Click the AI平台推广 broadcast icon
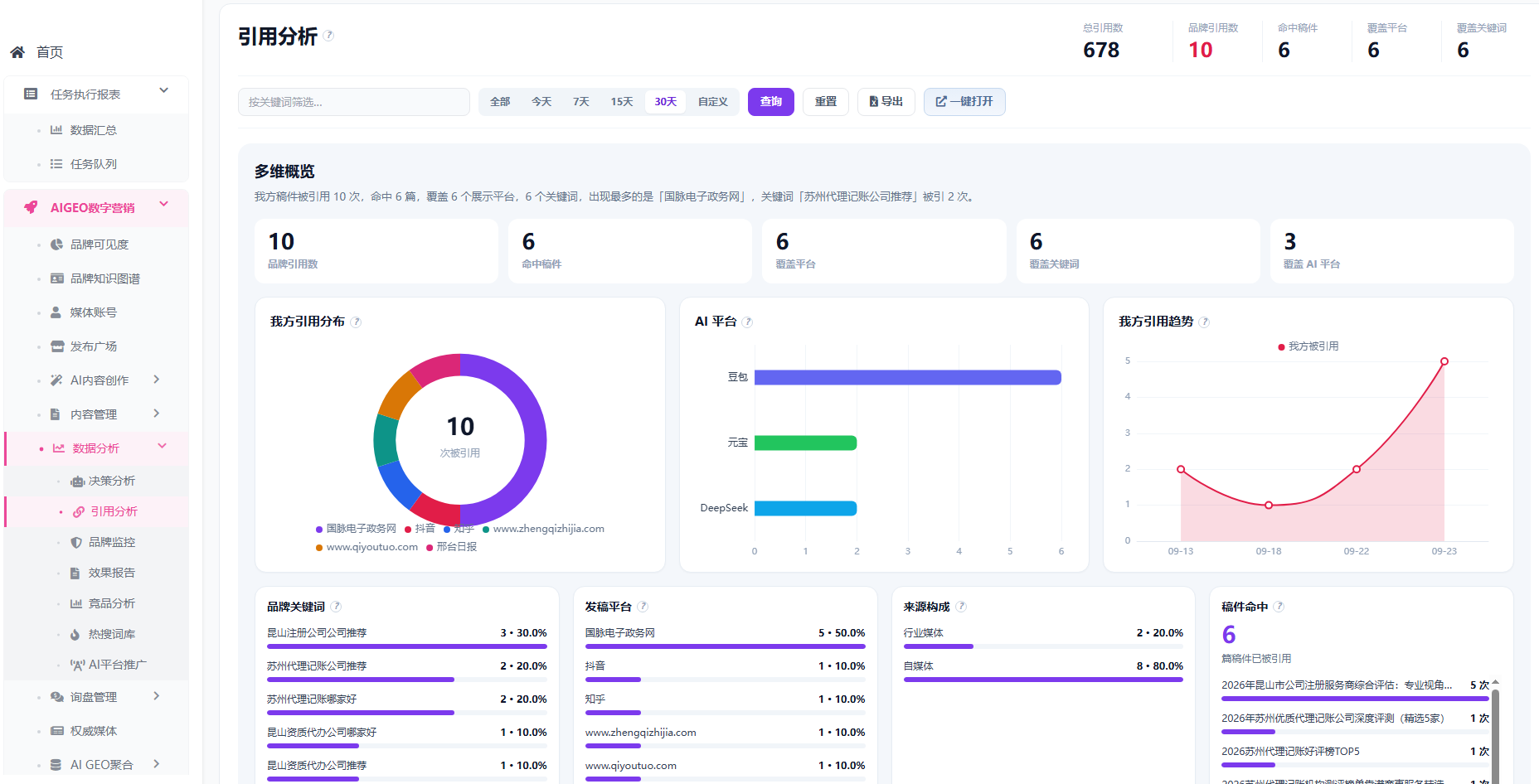 (77, 665)
